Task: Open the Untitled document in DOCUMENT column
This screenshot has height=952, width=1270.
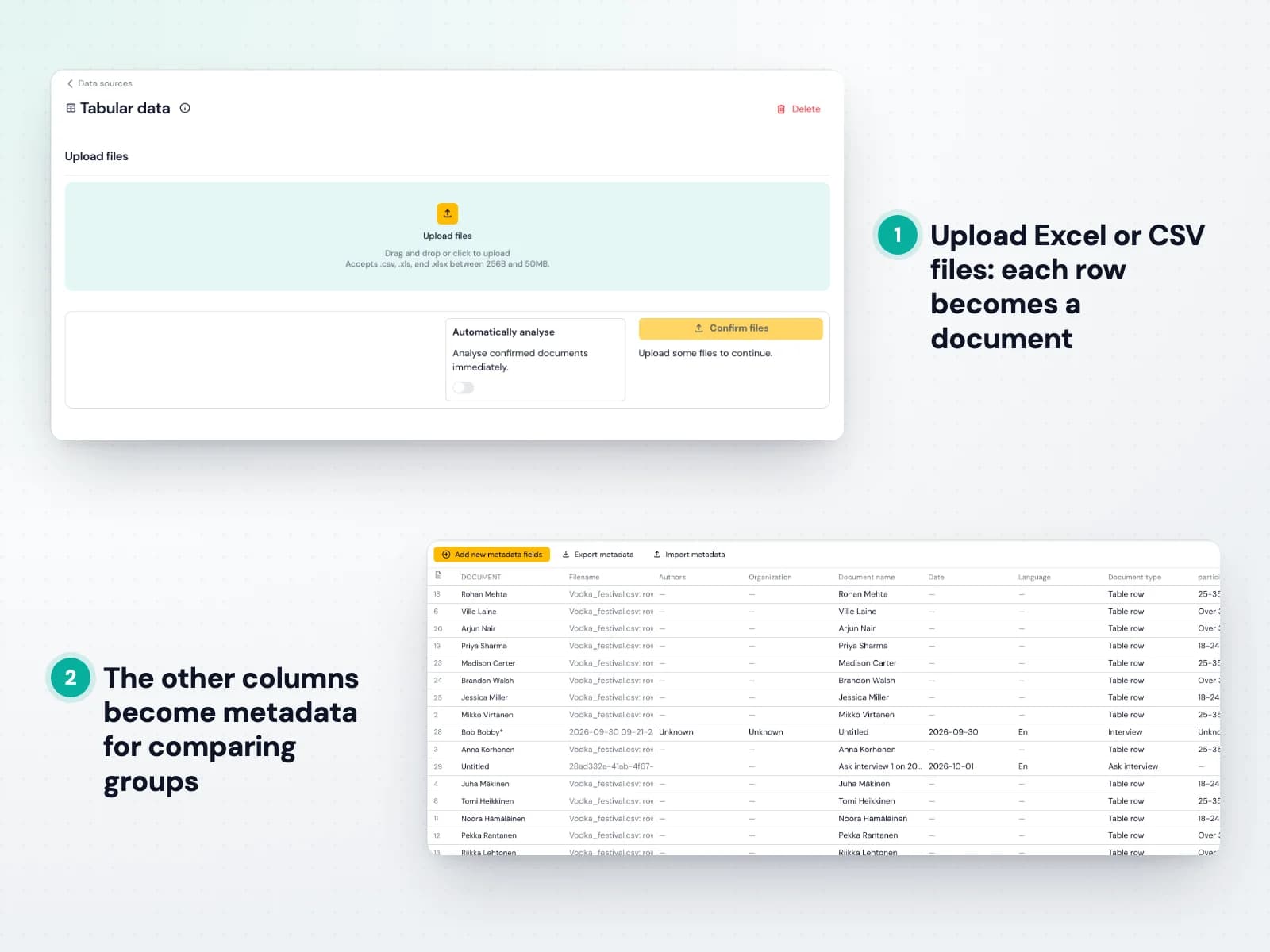Action: point(475,766)
